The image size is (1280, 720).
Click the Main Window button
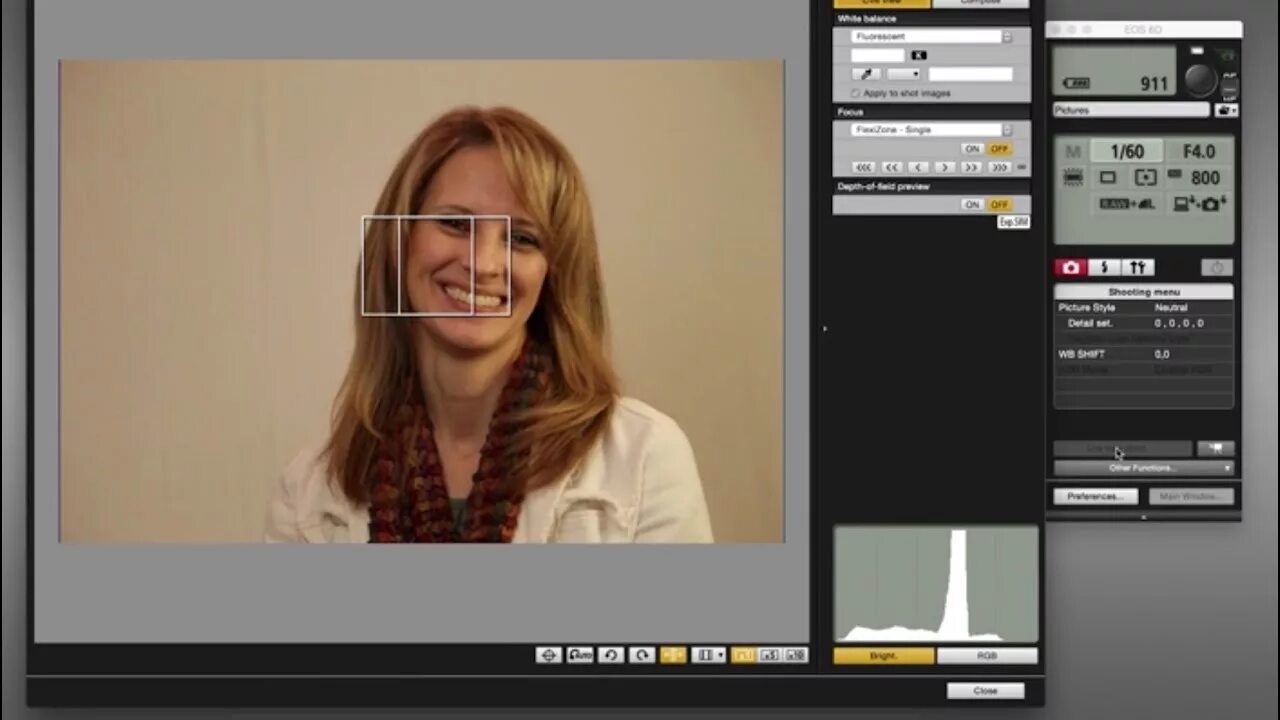[x=1191, y=496]
